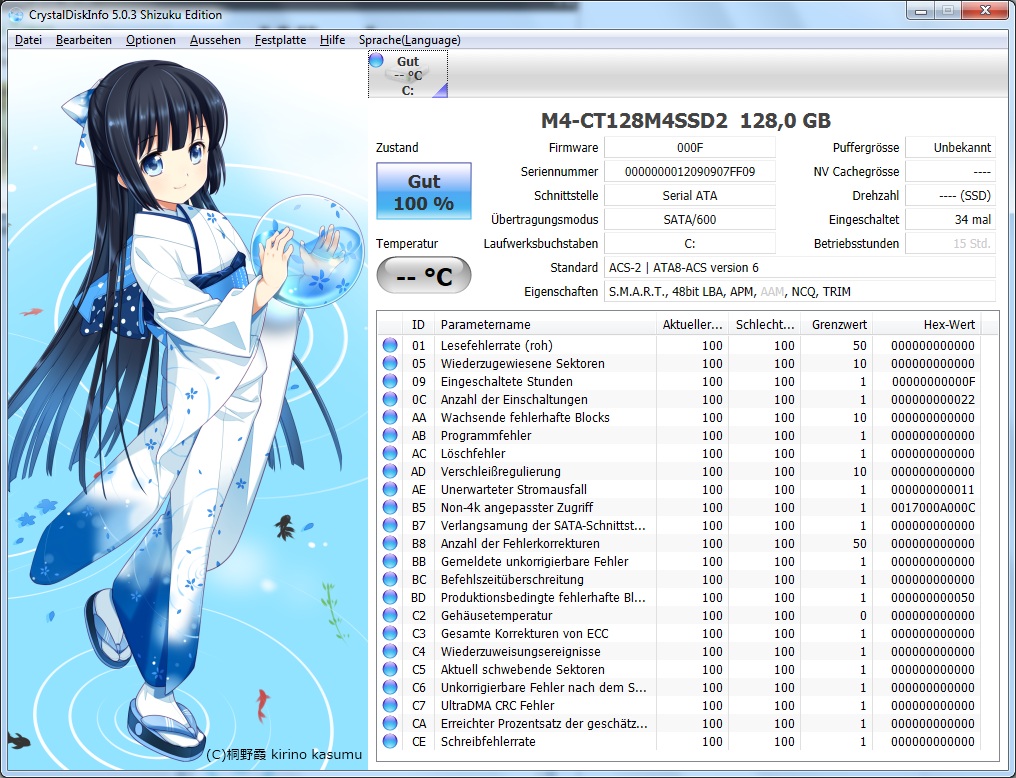Select the C: drive tab labeled Gut
This screenshot has width=1016, height=778.
(408, 75)
